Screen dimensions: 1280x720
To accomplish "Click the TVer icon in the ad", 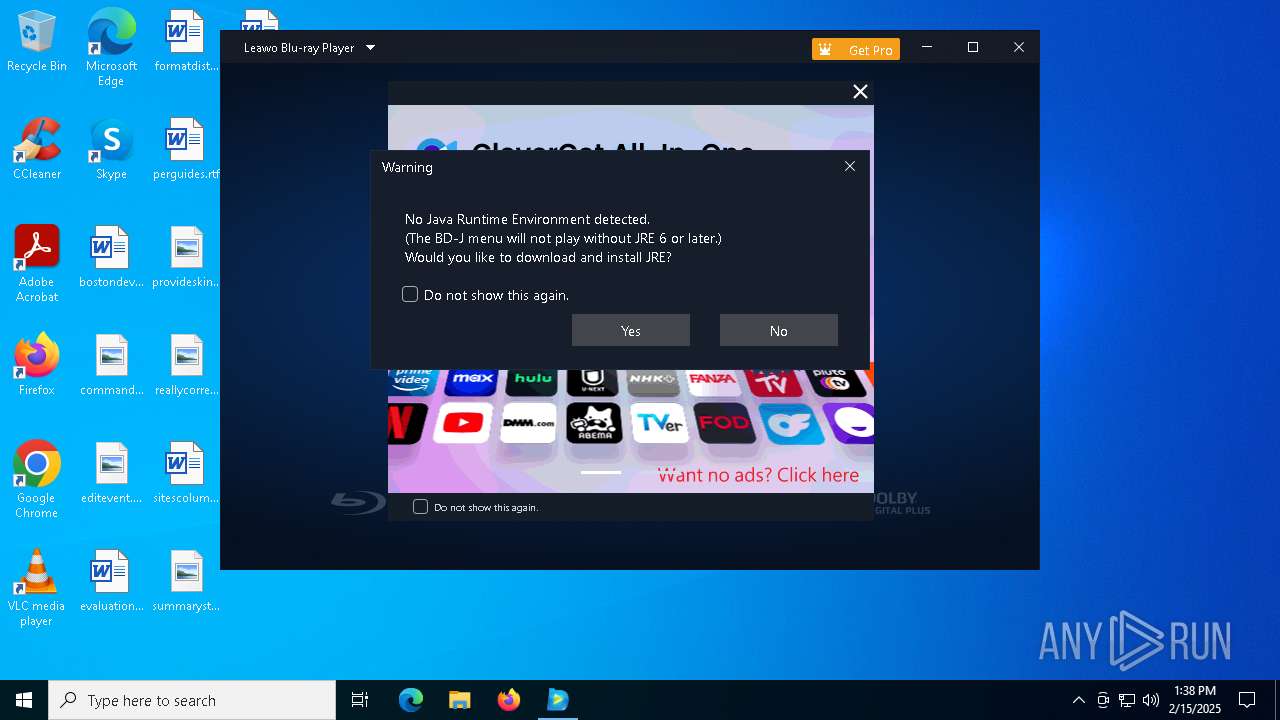I will point(658,422).
